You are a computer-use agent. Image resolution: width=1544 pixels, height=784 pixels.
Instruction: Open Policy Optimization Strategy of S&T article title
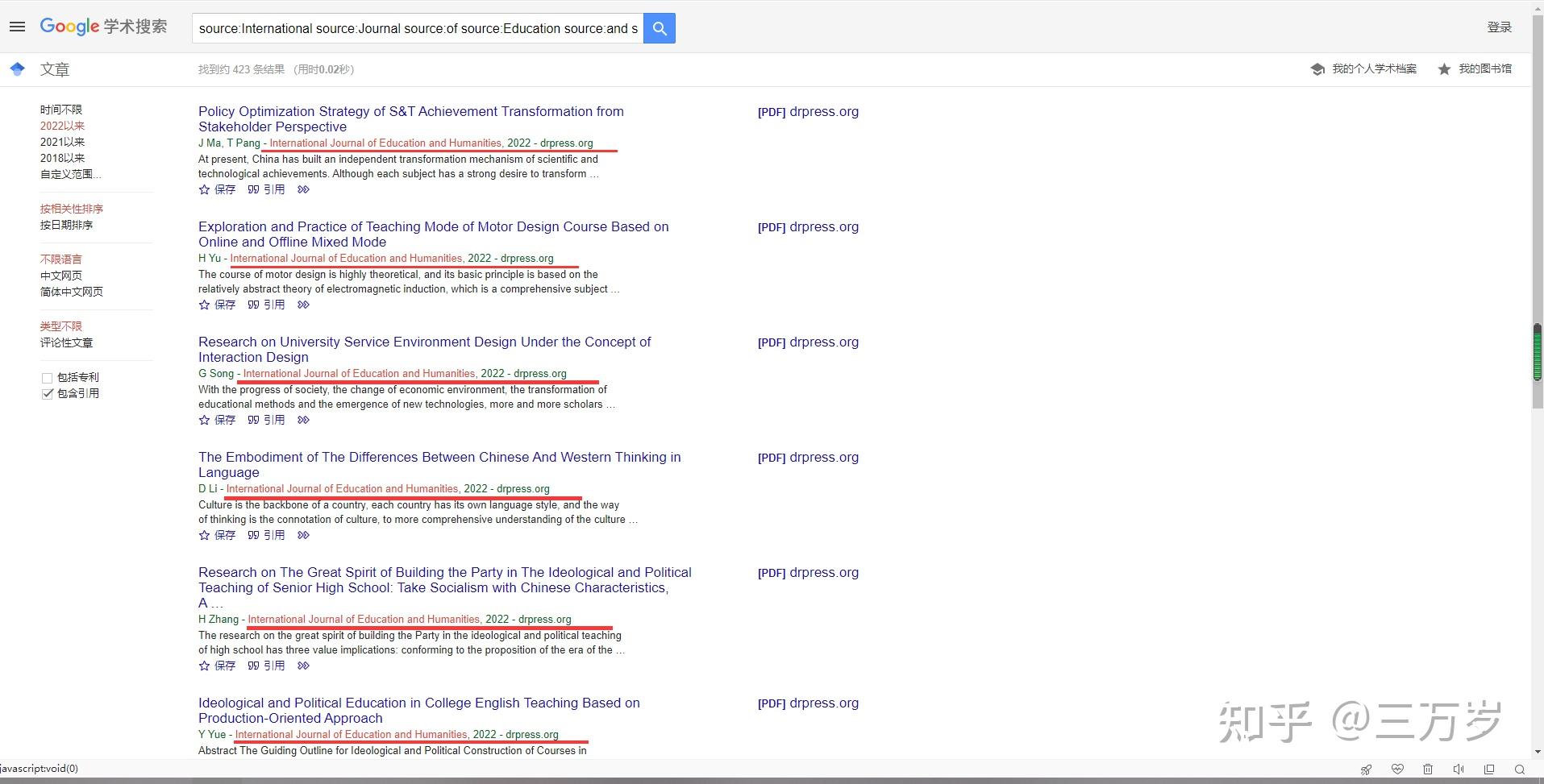411,119
